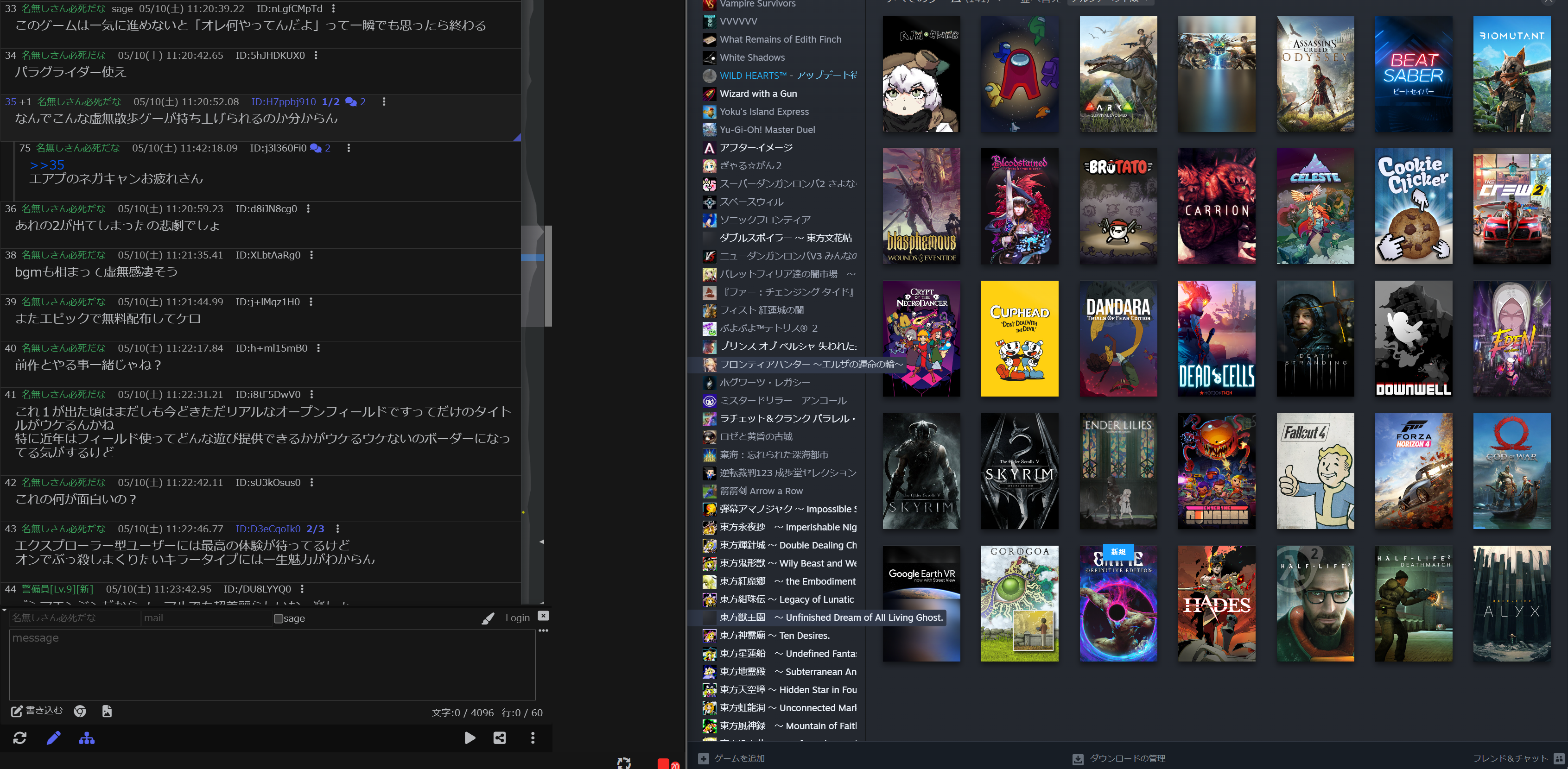Screen dimensions: 1568x769
Task: Open the Google Earth VR cover
Action: 921,604
